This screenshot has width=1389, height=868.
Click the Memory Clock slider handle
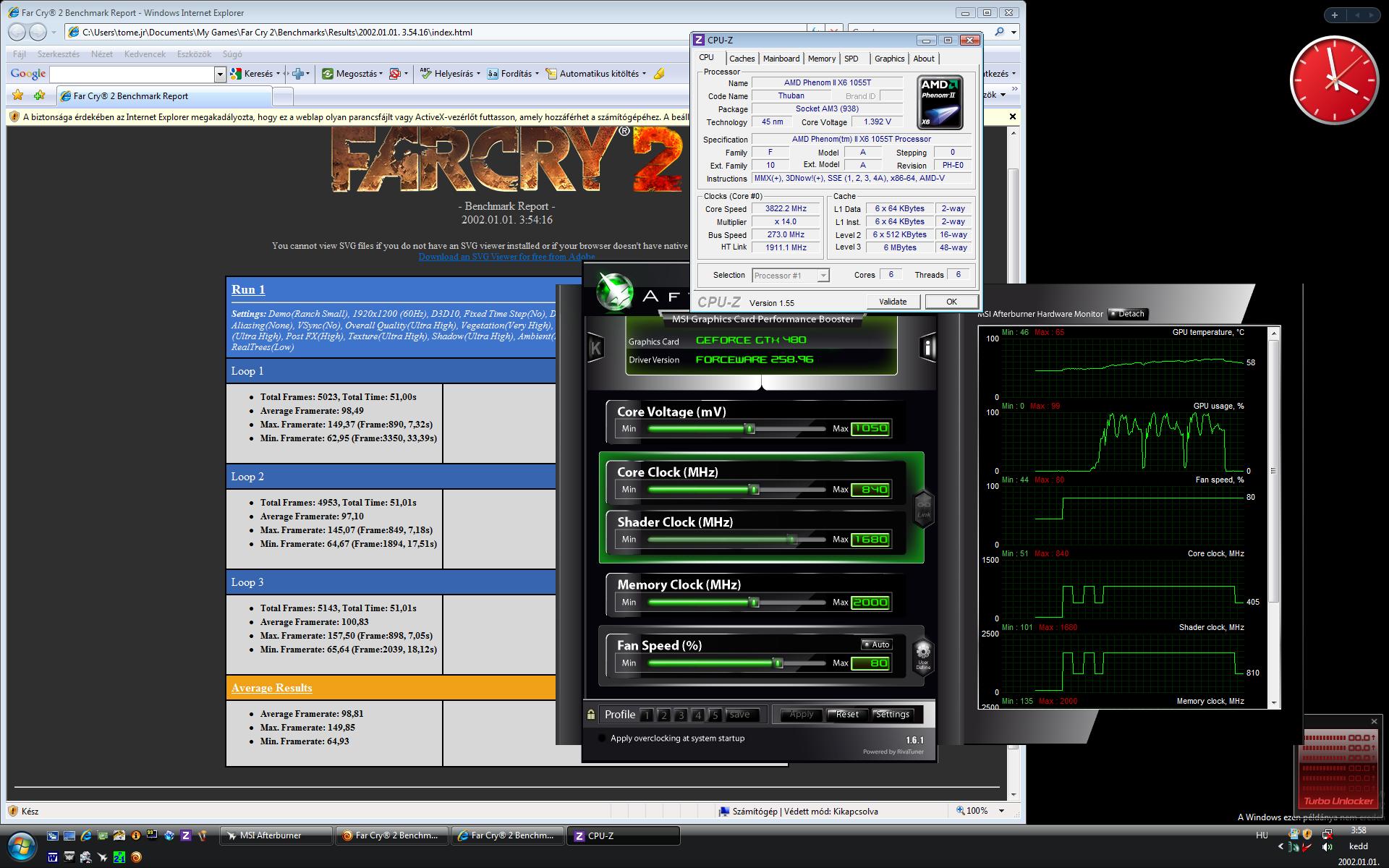[x=755, y=603]
